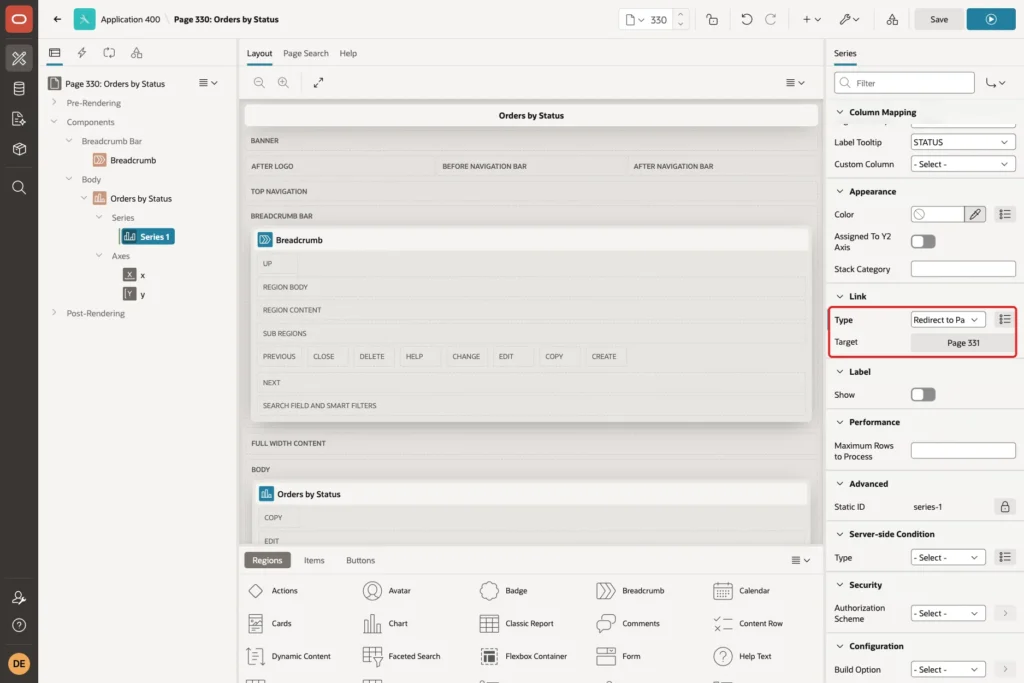Expand the Pre-Rendering tree node
This screenshot has height=683, width=1024.
coord(54,103)
